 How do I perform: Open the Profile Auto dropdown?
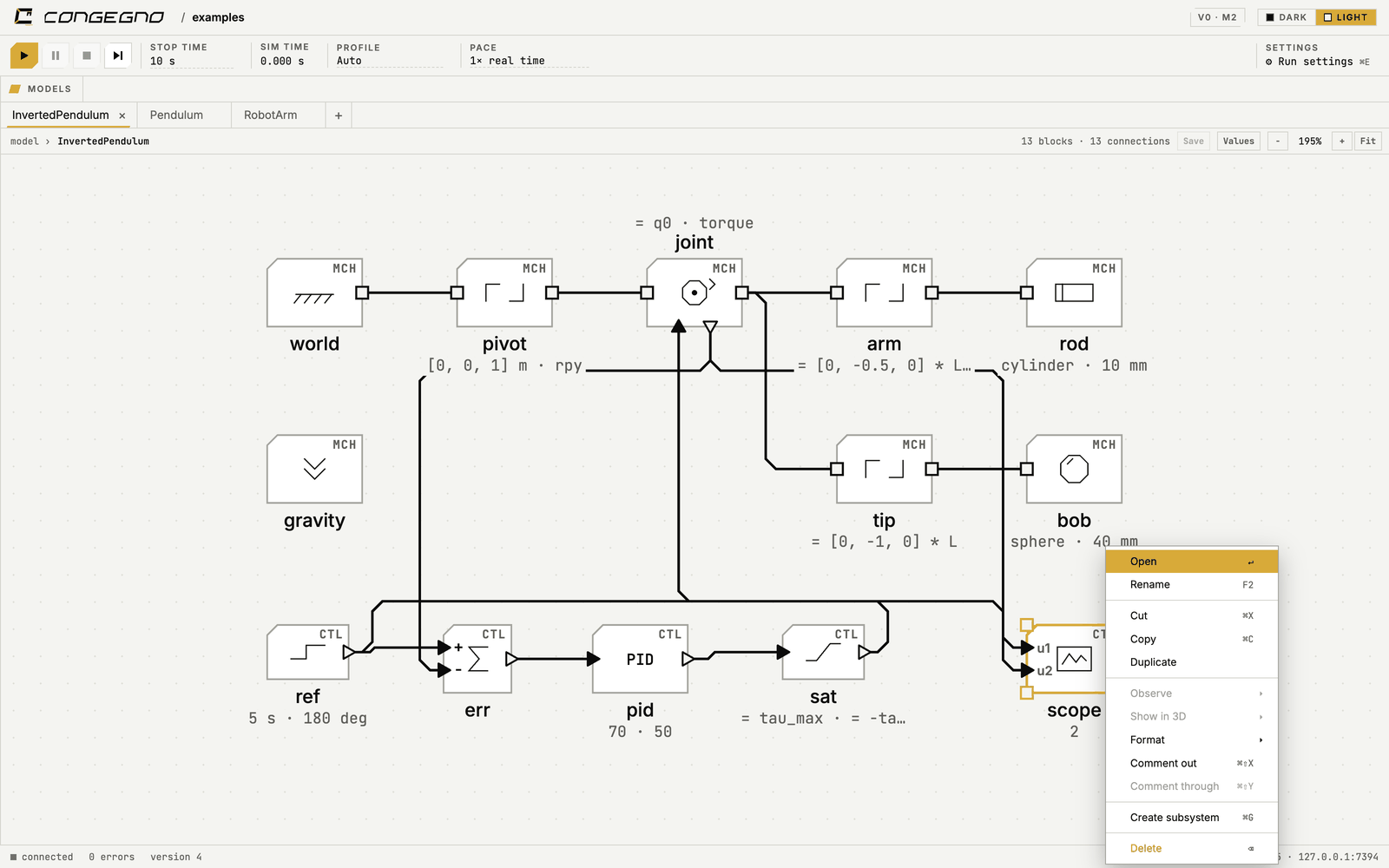tap(389, 61)
